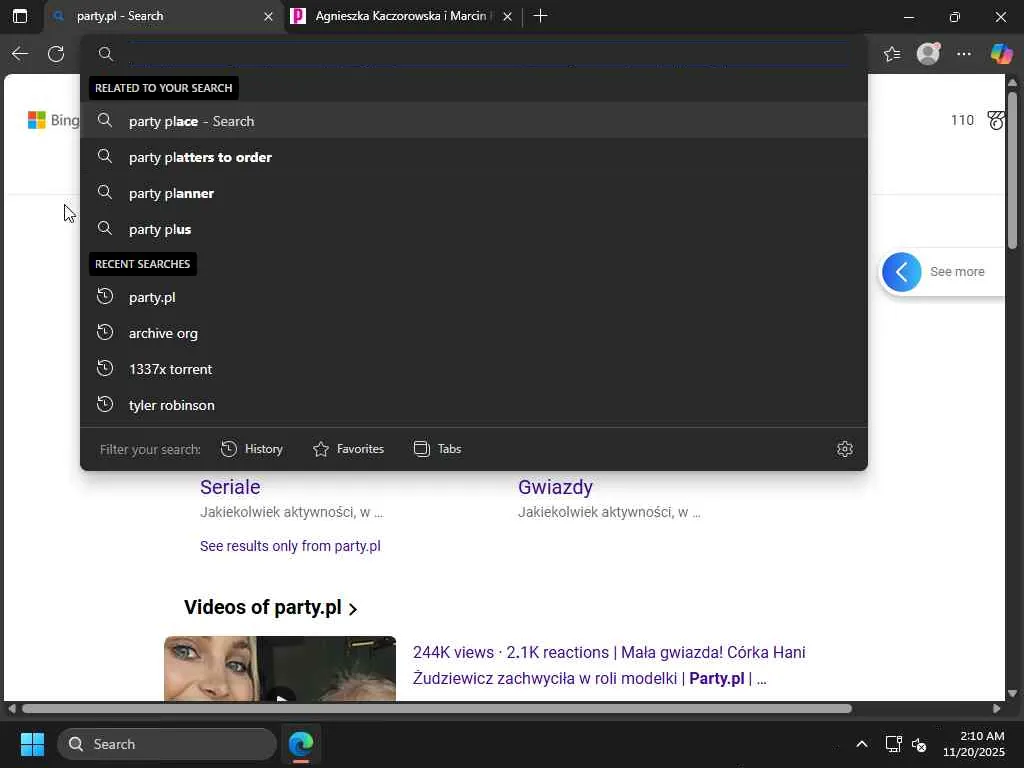
Task: Choose recent search party.pl
Action: click(x=473, y=297)
